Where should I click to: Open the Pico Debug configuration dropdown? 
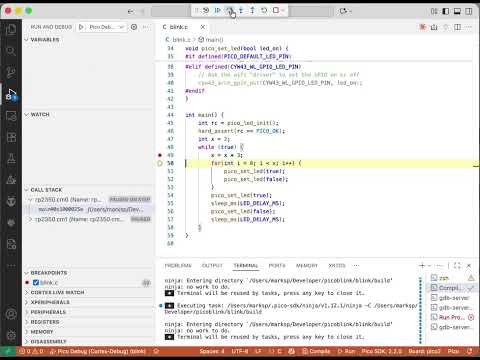[106, 27]
